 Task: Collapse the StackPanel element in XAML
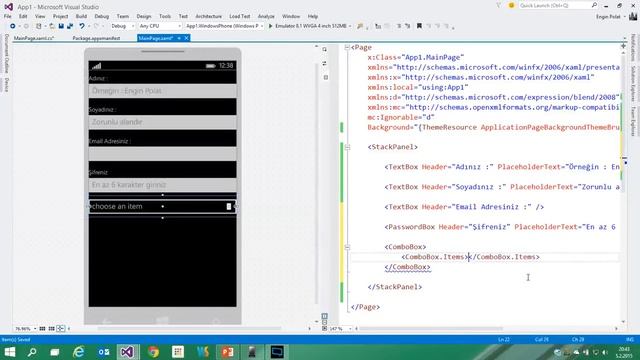[x=347, y=147]
